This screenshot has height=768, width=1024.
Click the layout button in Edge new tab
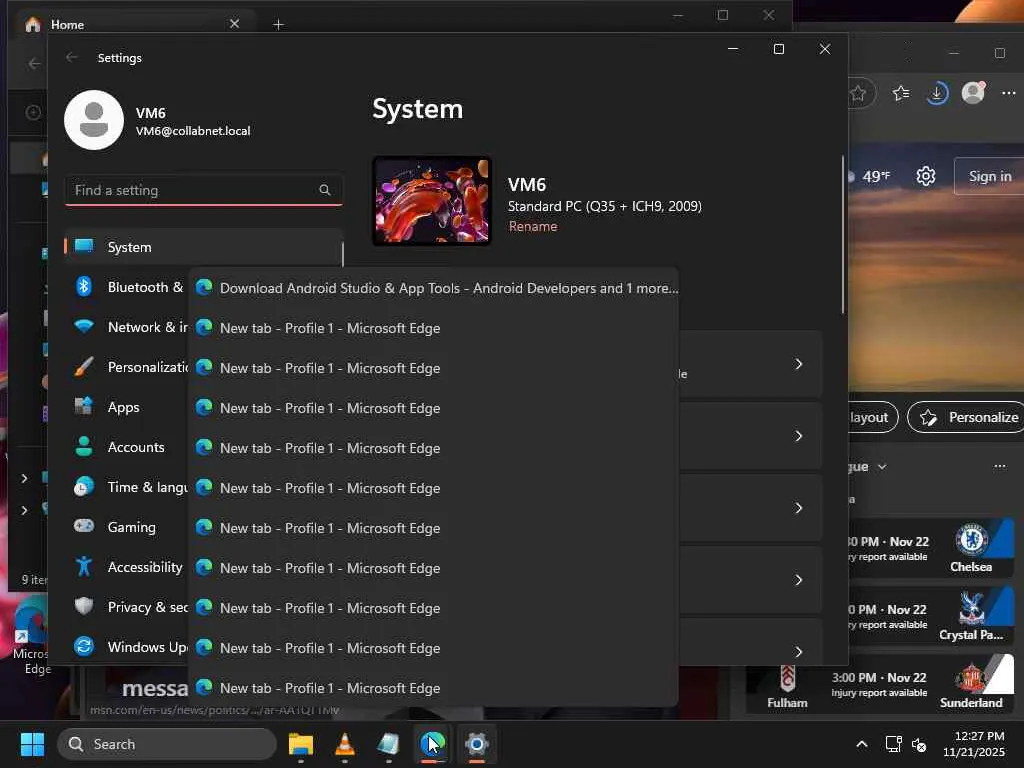click(873, 417)
